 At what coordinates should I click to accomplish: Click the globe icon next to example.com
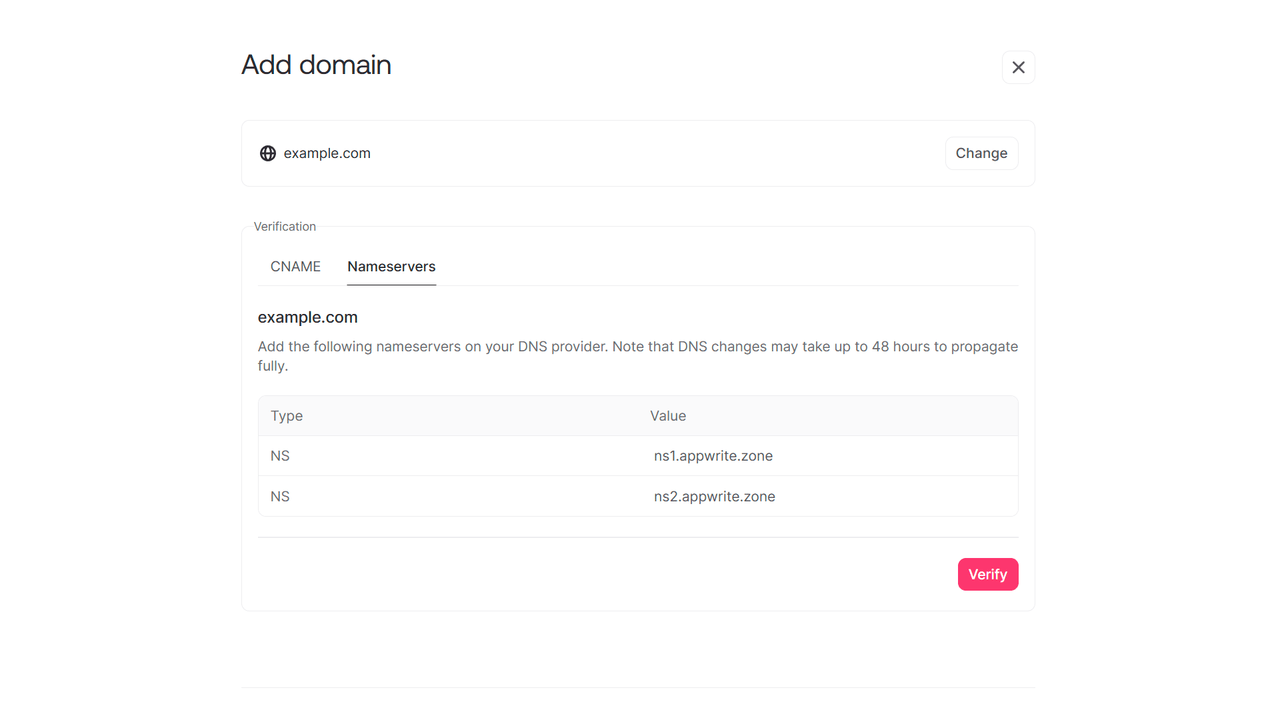pos(267,153)
